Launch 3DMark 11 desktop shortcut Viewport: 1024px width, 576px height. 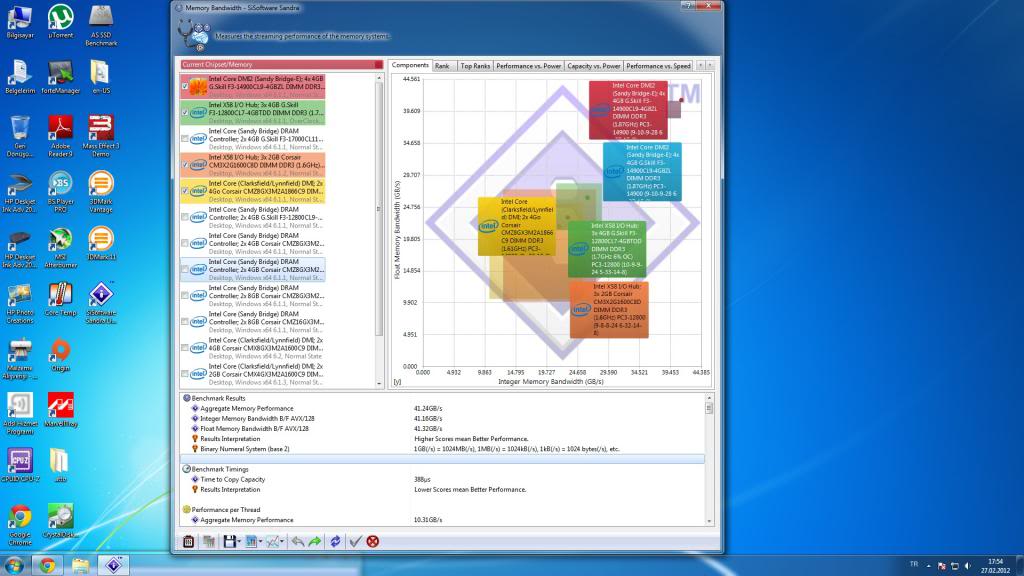point(101,244)
